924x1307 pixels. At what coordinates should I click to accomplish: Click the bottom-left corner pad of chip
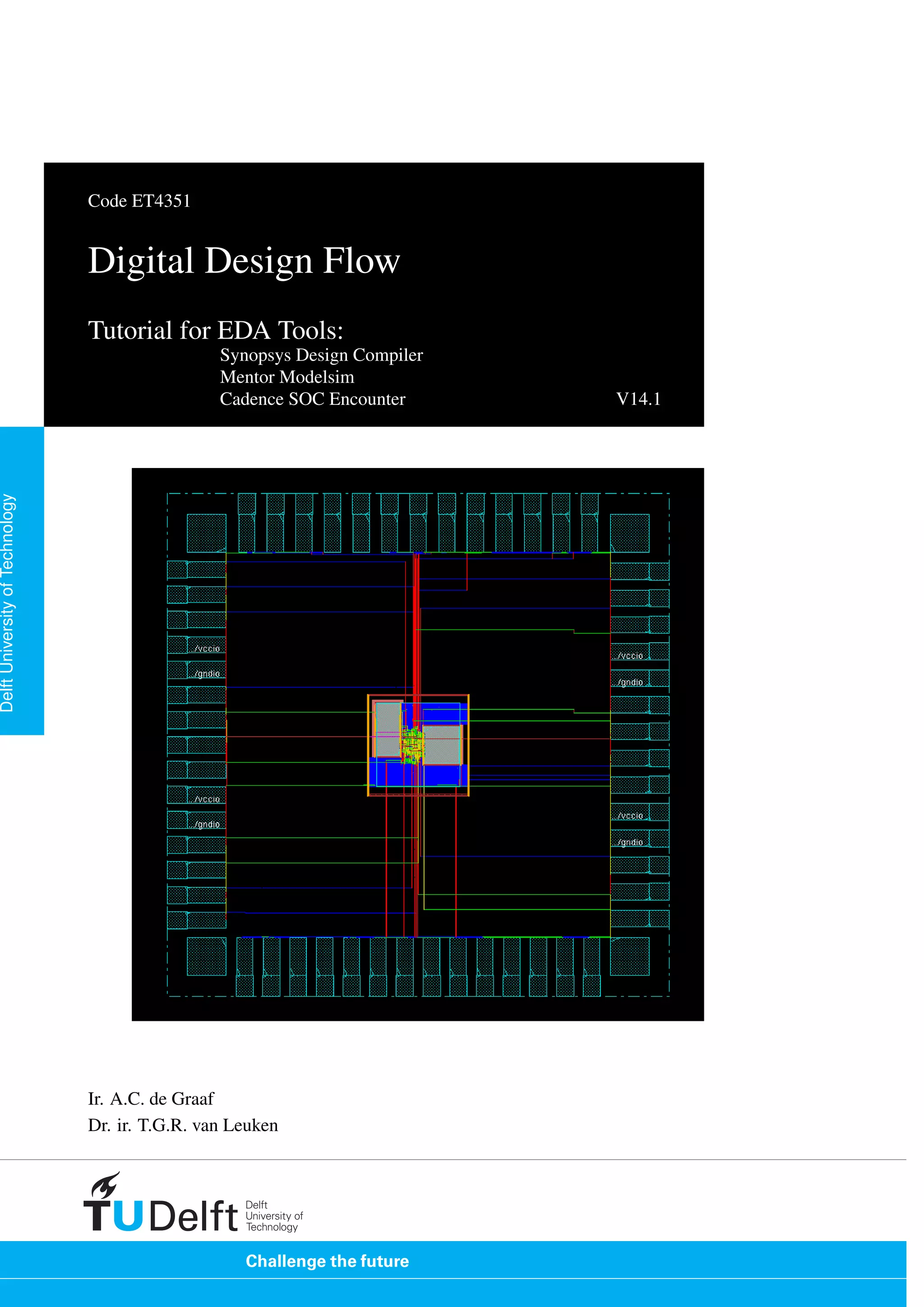206,956
